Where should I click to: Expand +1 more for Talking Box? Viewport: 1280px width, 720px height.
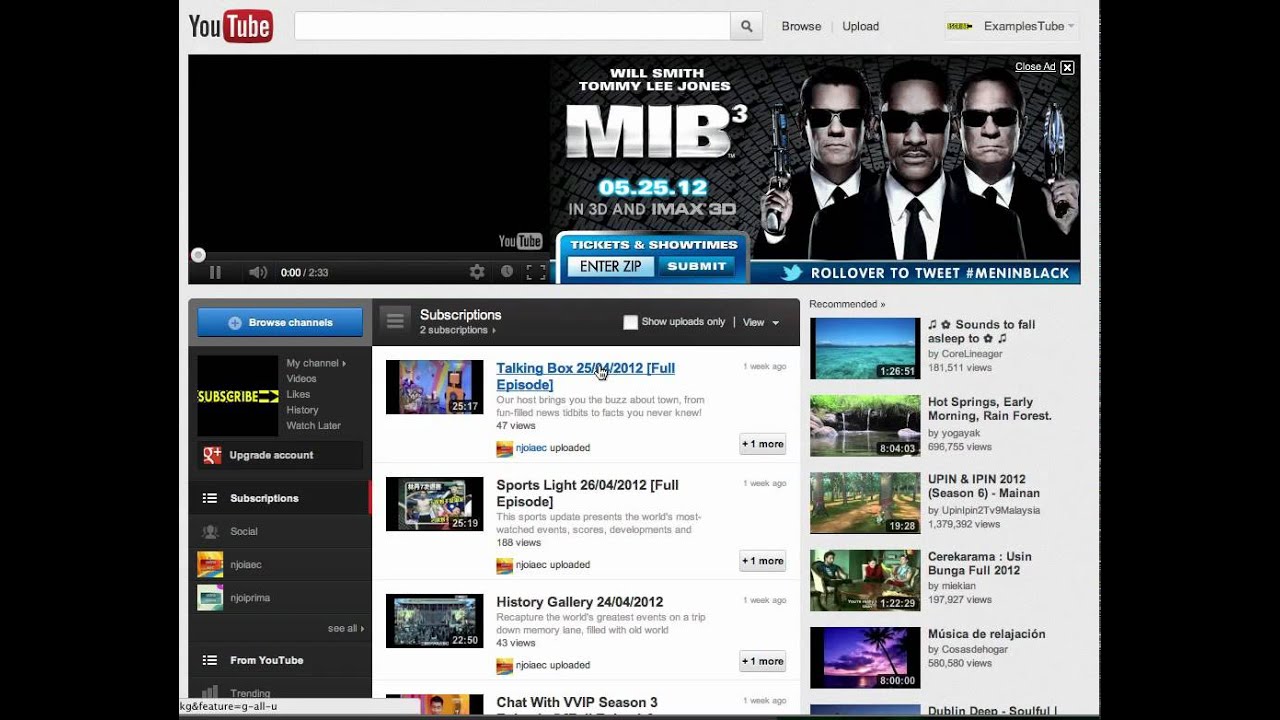762,444
